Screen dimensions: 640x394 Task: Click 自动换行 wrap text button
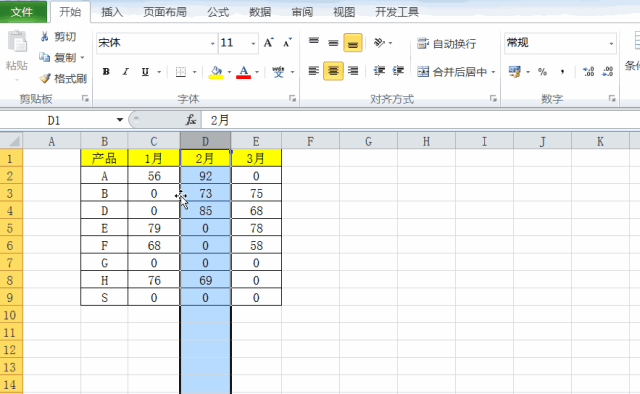pyautogui.click(x=447, y=43)
